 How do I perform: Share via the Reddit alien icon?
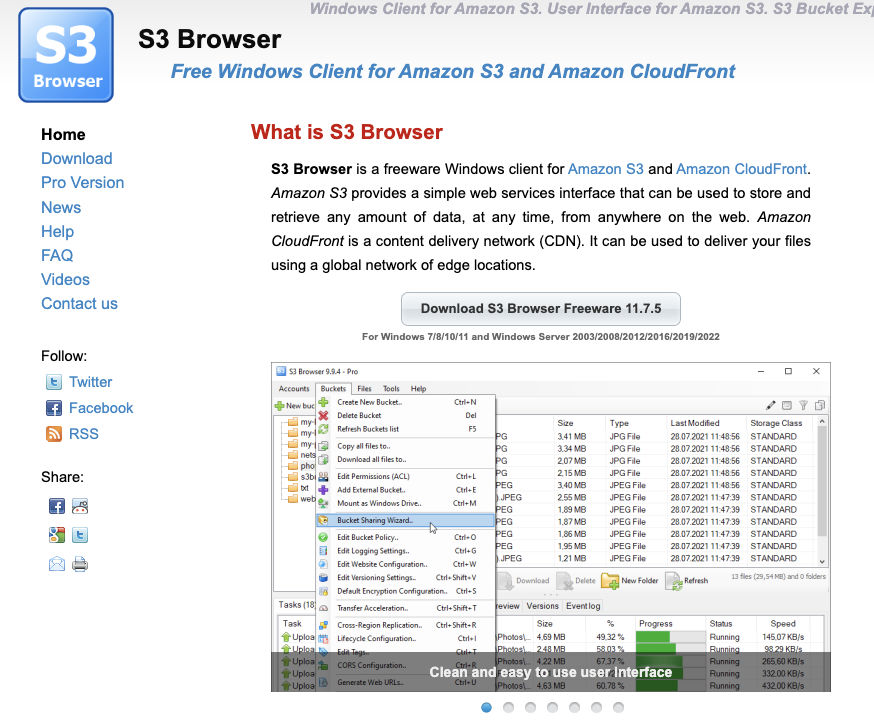(x=80, y=506)
